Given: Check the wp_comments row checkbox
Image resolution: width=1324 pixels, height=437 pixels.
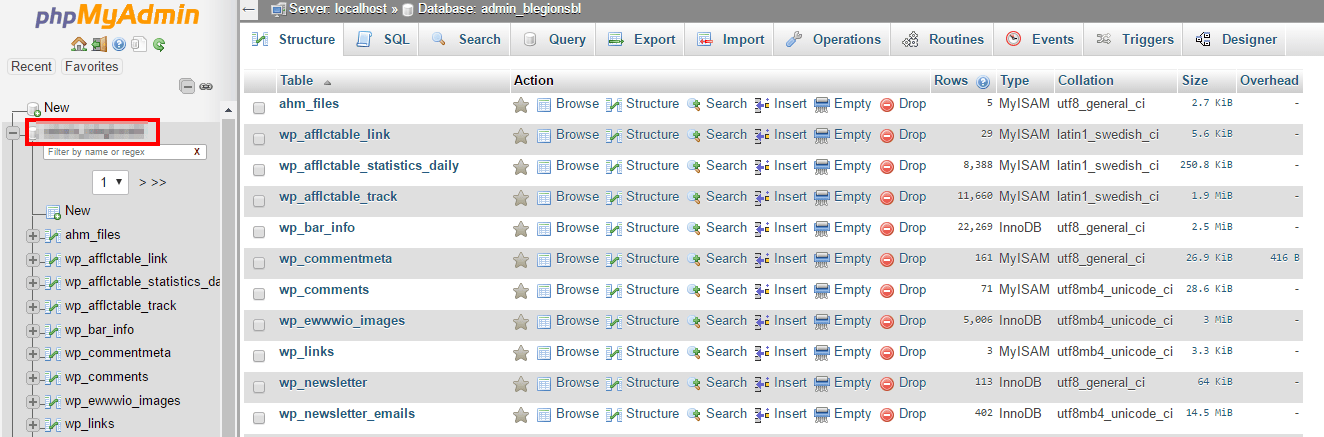Looking at the screenshot, I should pos(259,293).
